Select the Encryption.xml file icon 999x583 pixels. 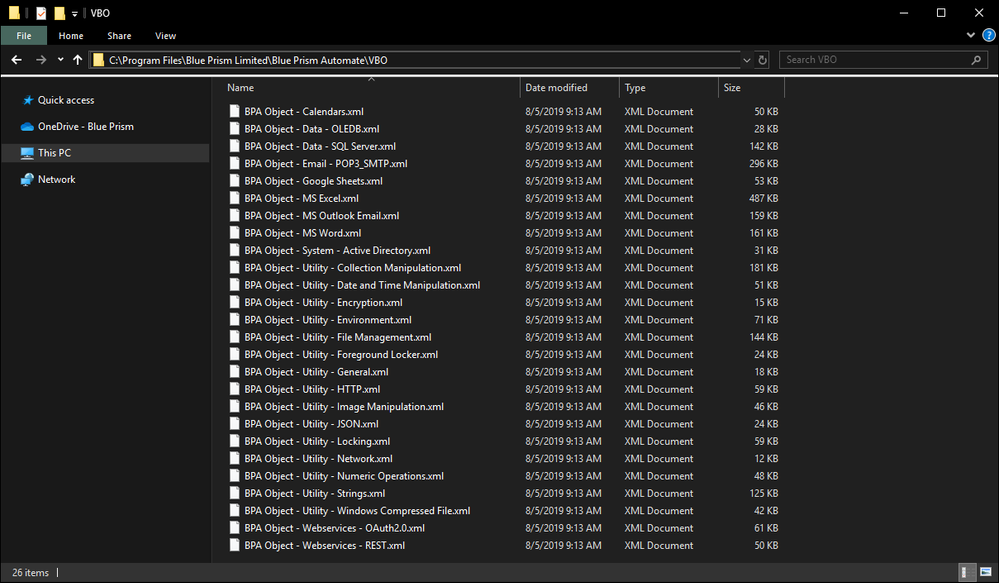(x=234, y=303)
